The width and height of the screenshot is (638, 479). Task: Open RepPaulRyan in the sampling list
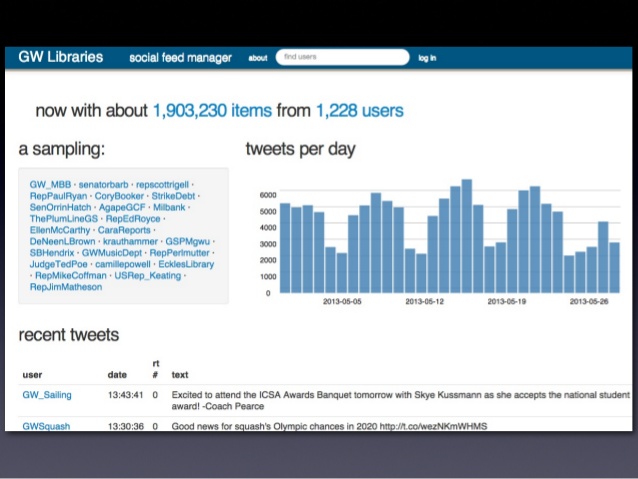pyautogui.click(x=59, y=196)
